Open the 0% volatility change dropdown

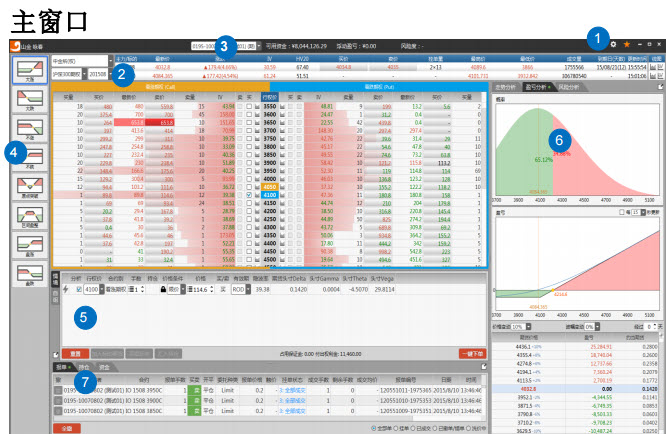pos(597,327)
